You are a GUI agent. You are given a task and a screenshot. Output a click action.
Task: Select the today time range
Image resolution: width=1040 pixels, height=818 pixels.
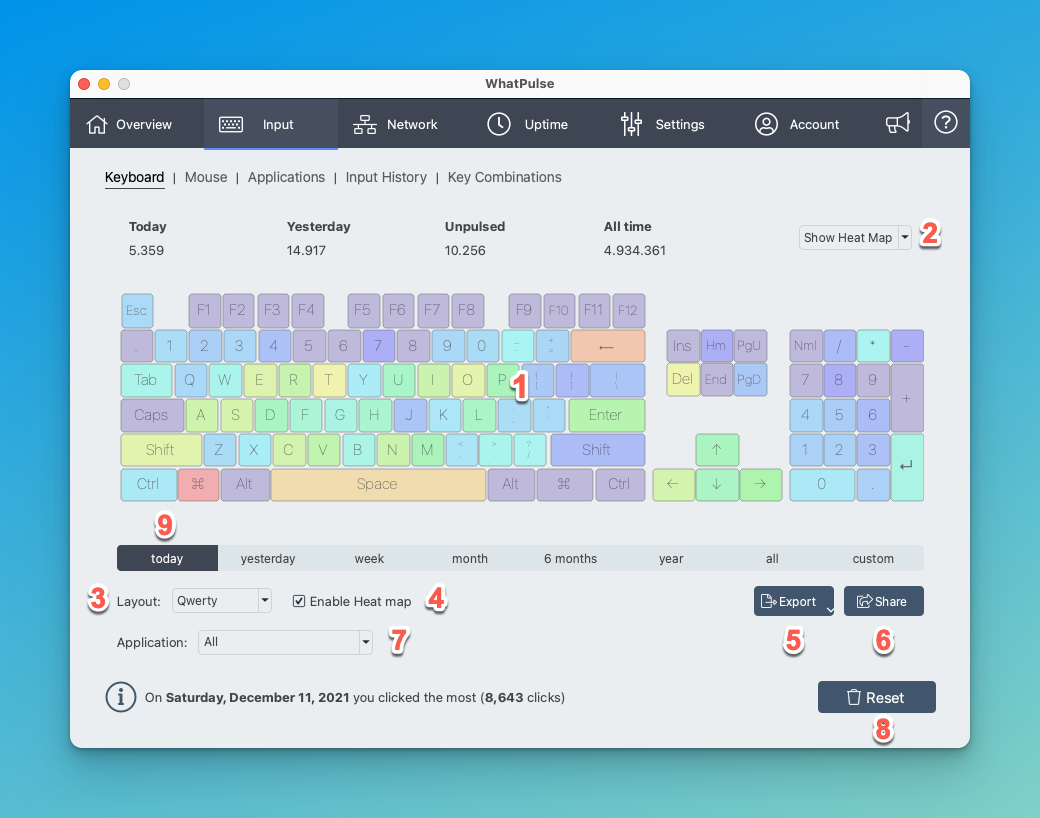(x=167, y=559)
